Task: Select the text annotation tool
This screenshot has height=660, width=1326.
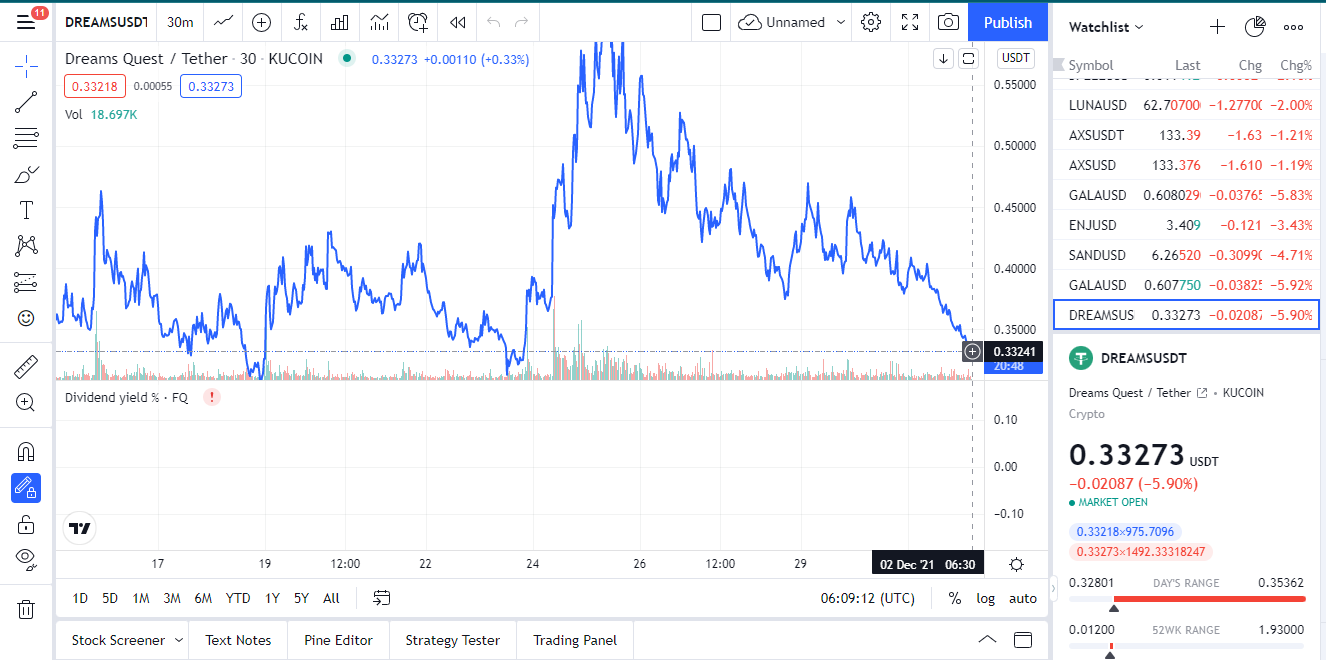Action: tap(26, 210)
